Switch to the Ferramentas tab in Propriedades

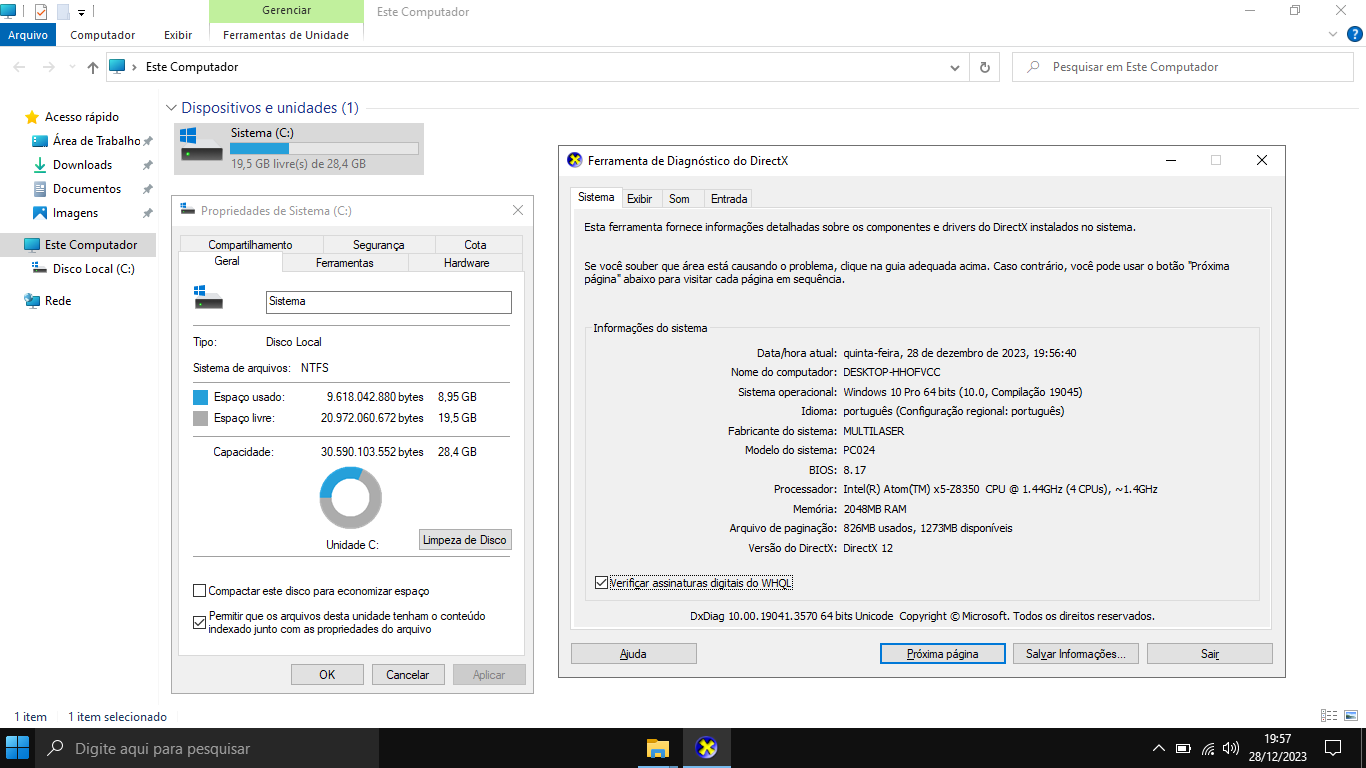click(x=345, y=263)
